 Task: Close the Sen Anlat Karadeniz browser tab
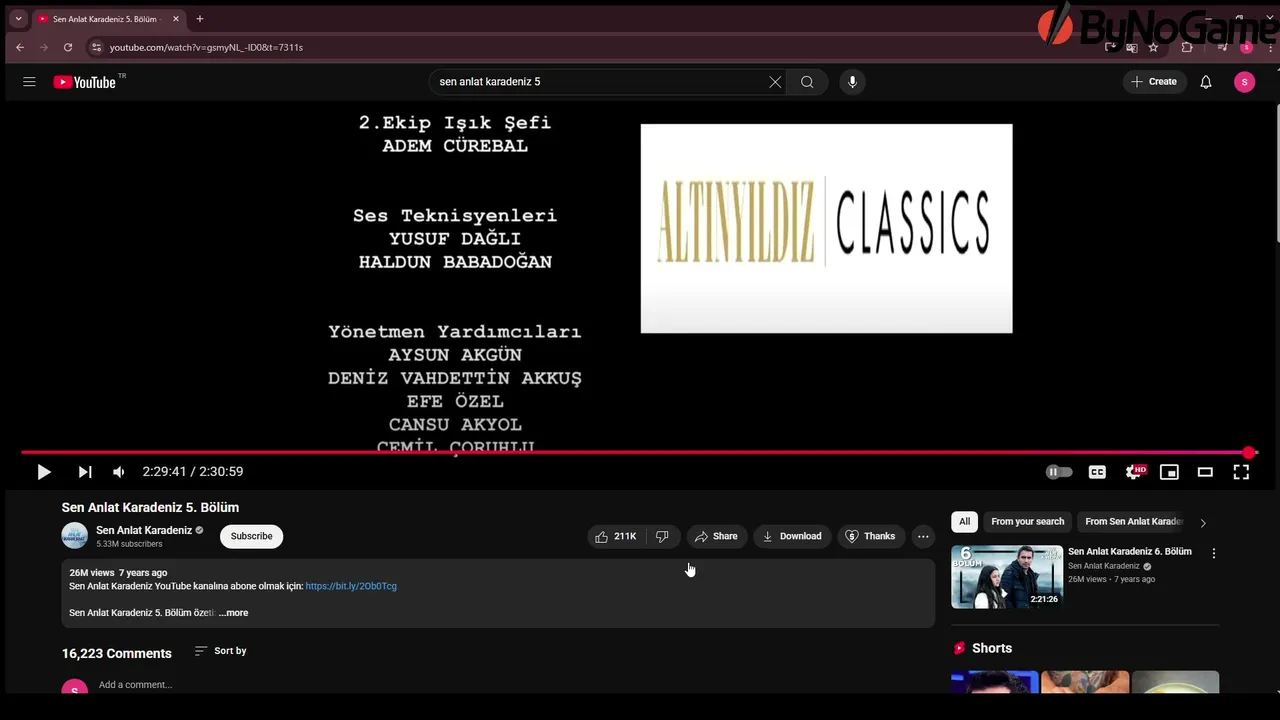tap(176, 19)
